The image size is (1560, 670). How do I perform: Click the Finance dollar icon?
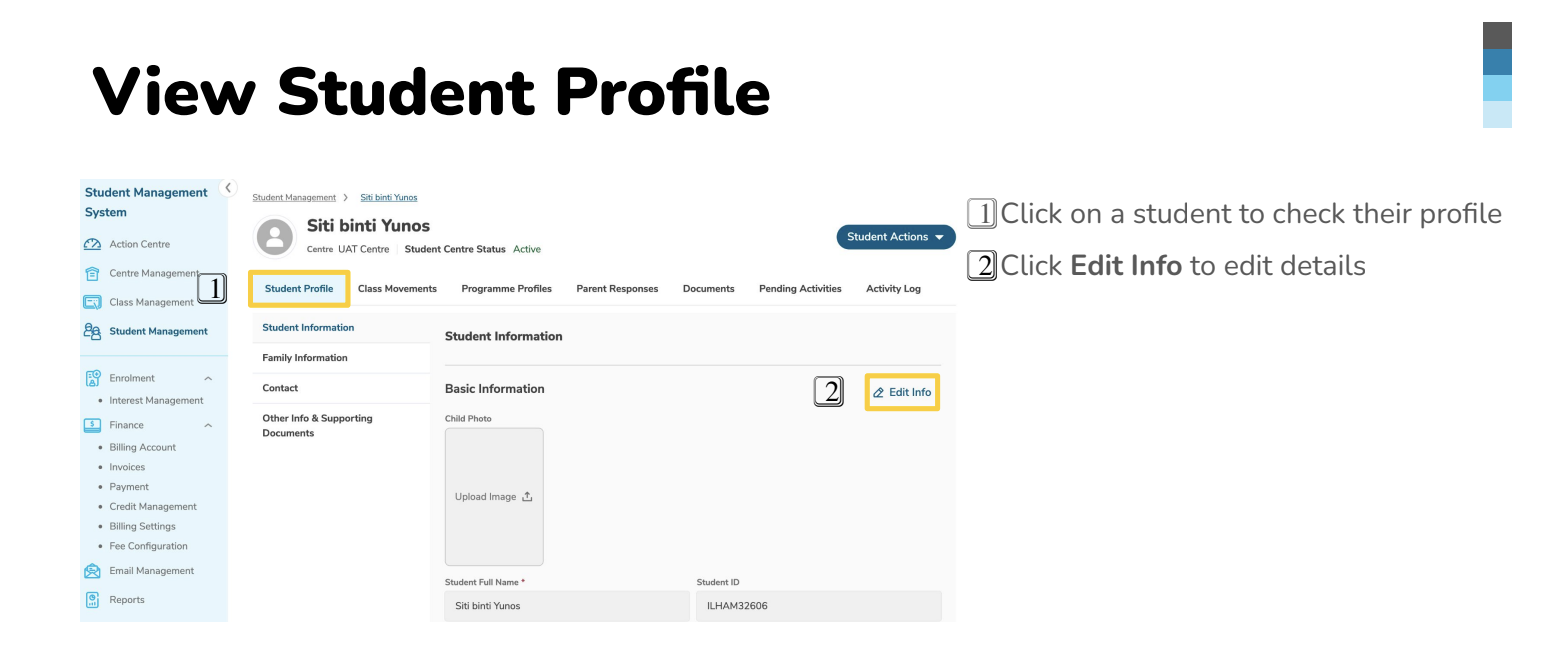tap(92, 425)
